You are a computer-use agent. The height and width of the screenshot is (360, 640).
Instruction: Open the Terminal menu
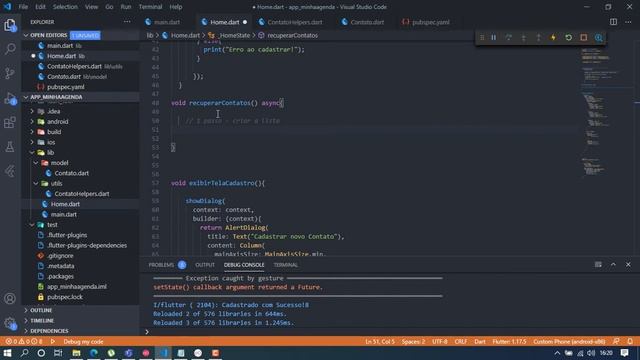pos(150,7)
